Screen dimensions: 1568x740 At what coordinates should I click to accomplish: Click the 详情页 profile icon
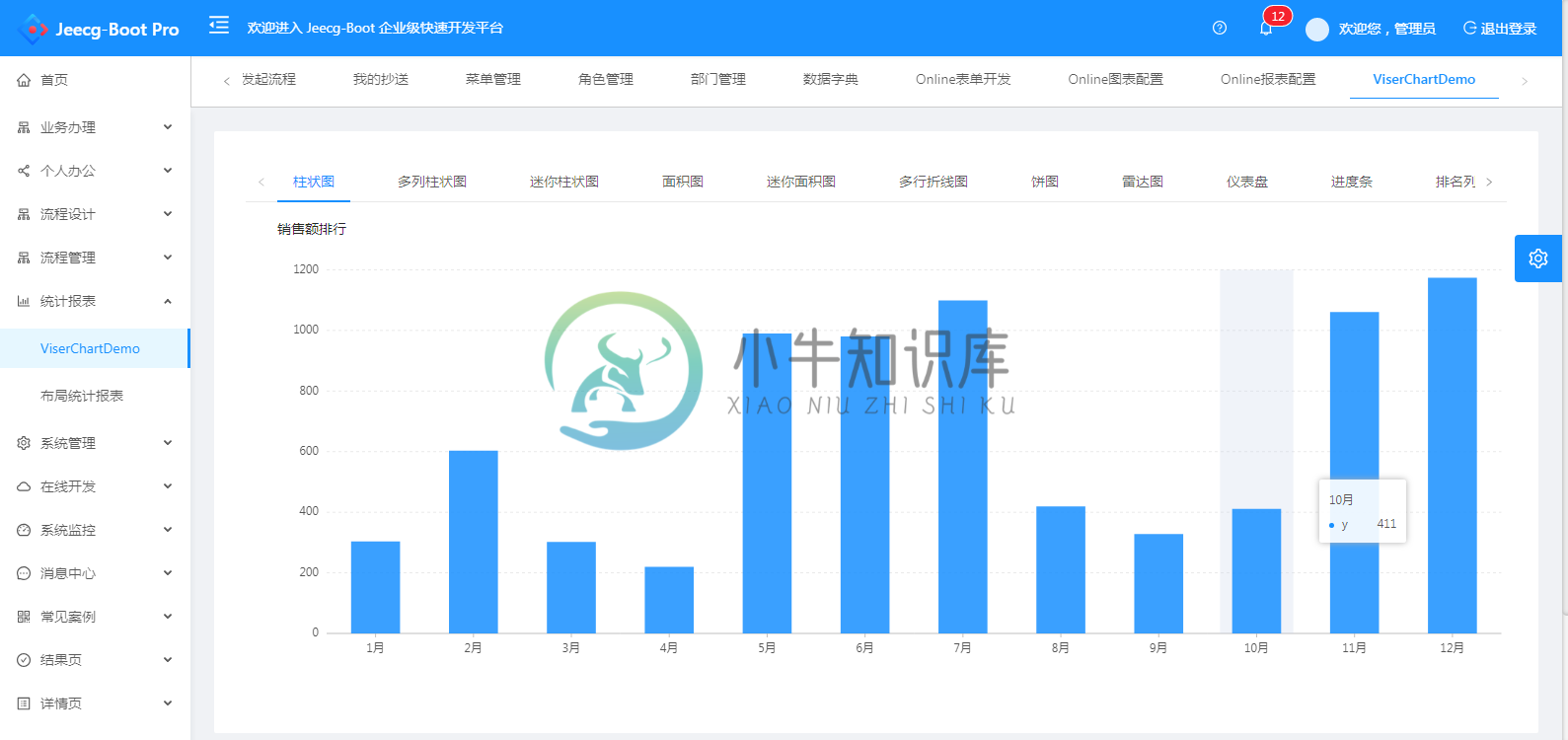pos(24,703)
